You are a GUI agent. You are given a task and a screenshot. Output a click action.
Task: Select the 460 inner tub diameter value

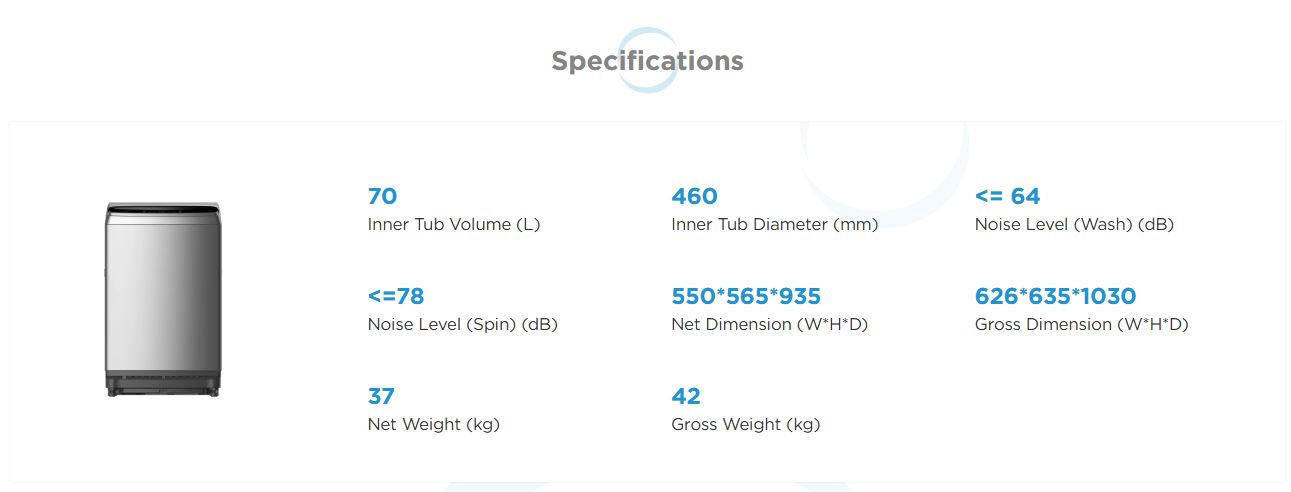click(695, 196)
